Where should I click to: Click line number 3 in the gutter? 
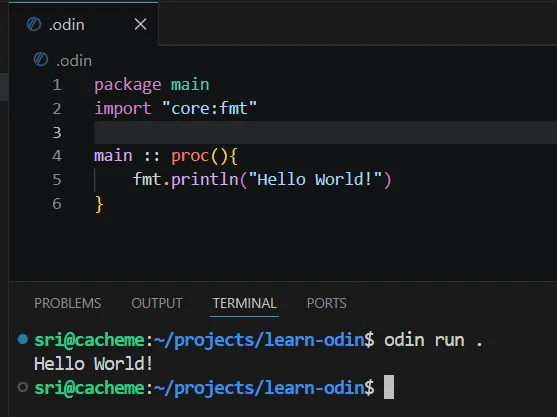pos(57,132)
